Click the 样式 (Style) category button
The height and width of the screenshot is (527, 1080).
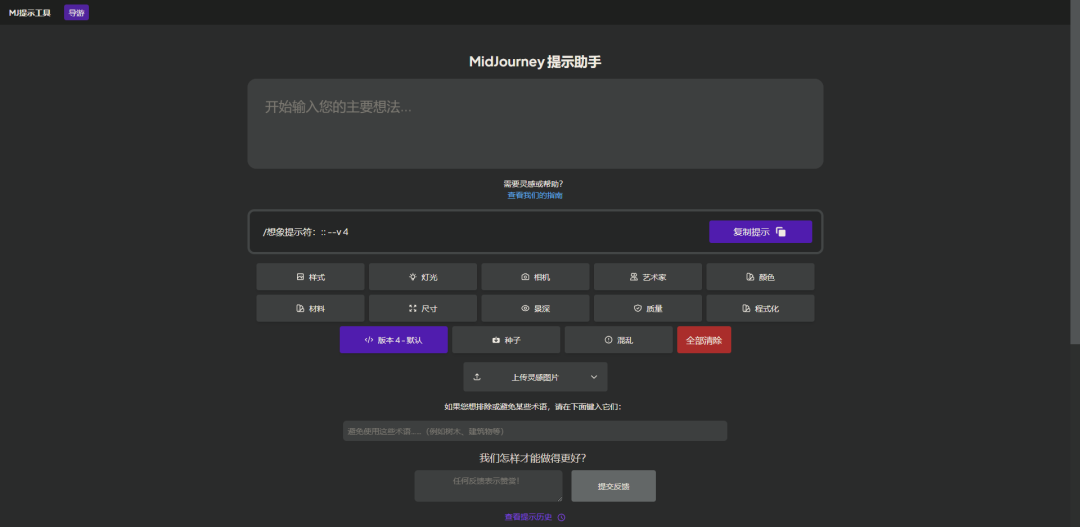pos(310,277)
